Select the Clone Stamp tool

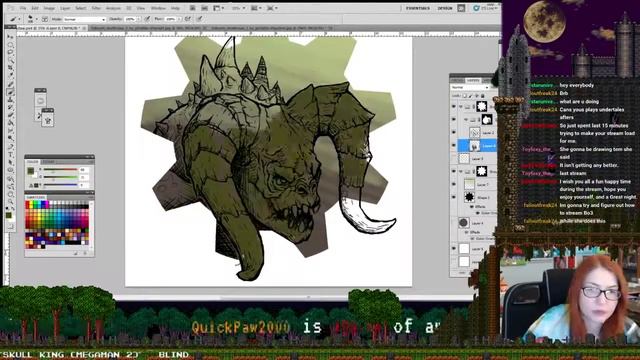[10, 100]
